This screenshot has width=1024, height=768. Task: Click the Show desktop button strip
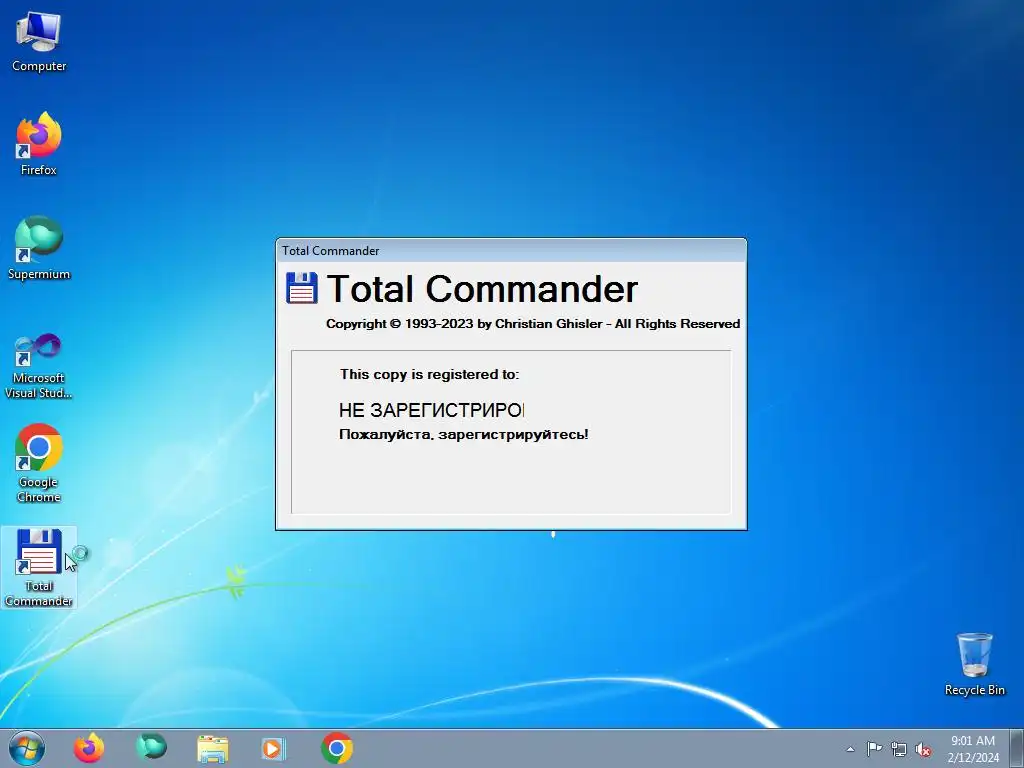tap(1017, 748)
